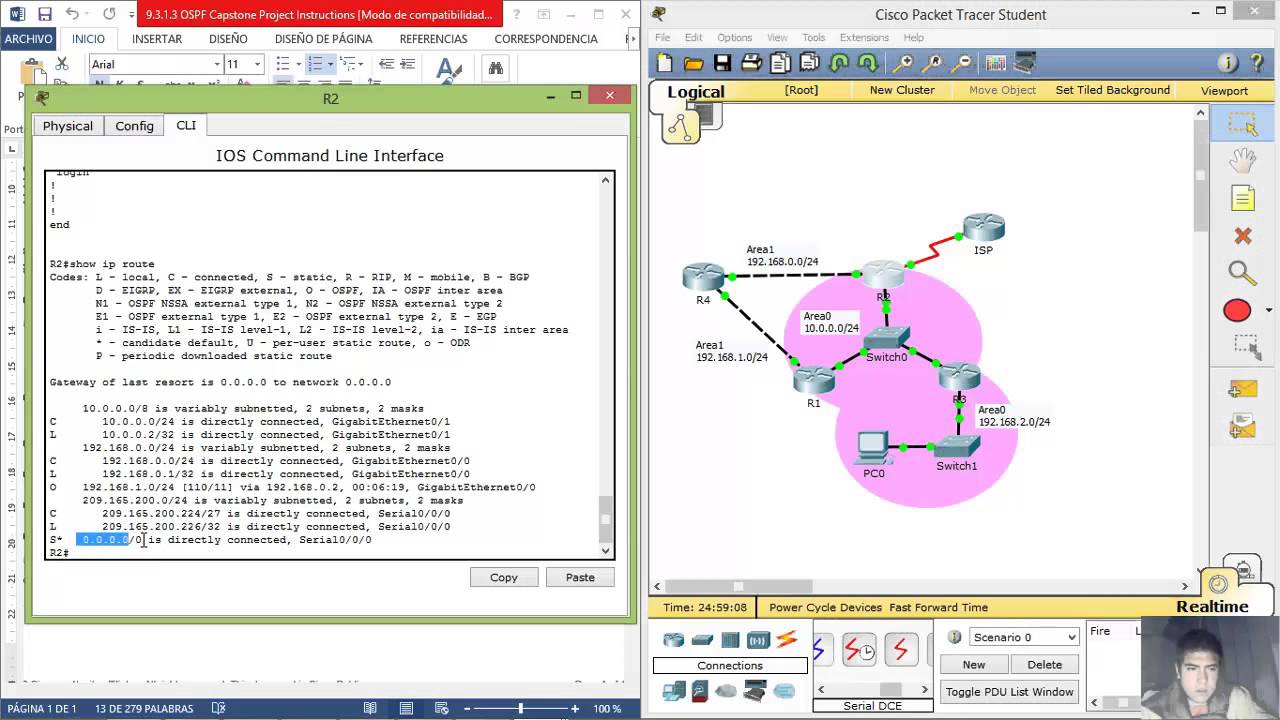Click the Zoom In magnifier icon

click(903, 63)
